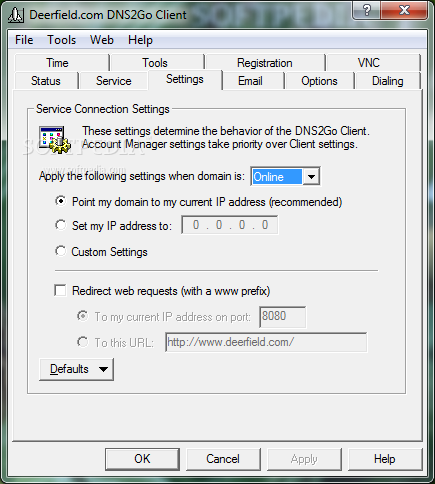Enable Redirect web requests checkbox
The image size is (435, 484).
coord(60,290)
